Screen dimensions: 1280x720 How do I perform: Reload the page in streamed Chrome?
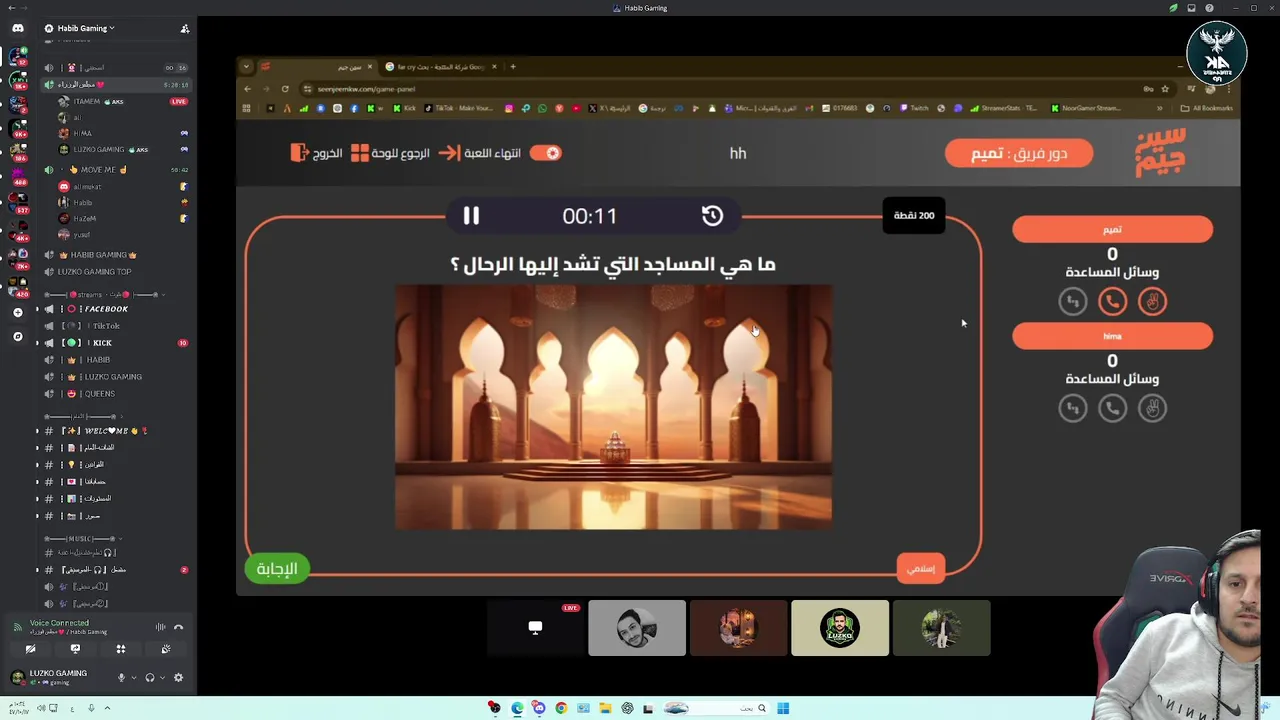click(285, 89)
